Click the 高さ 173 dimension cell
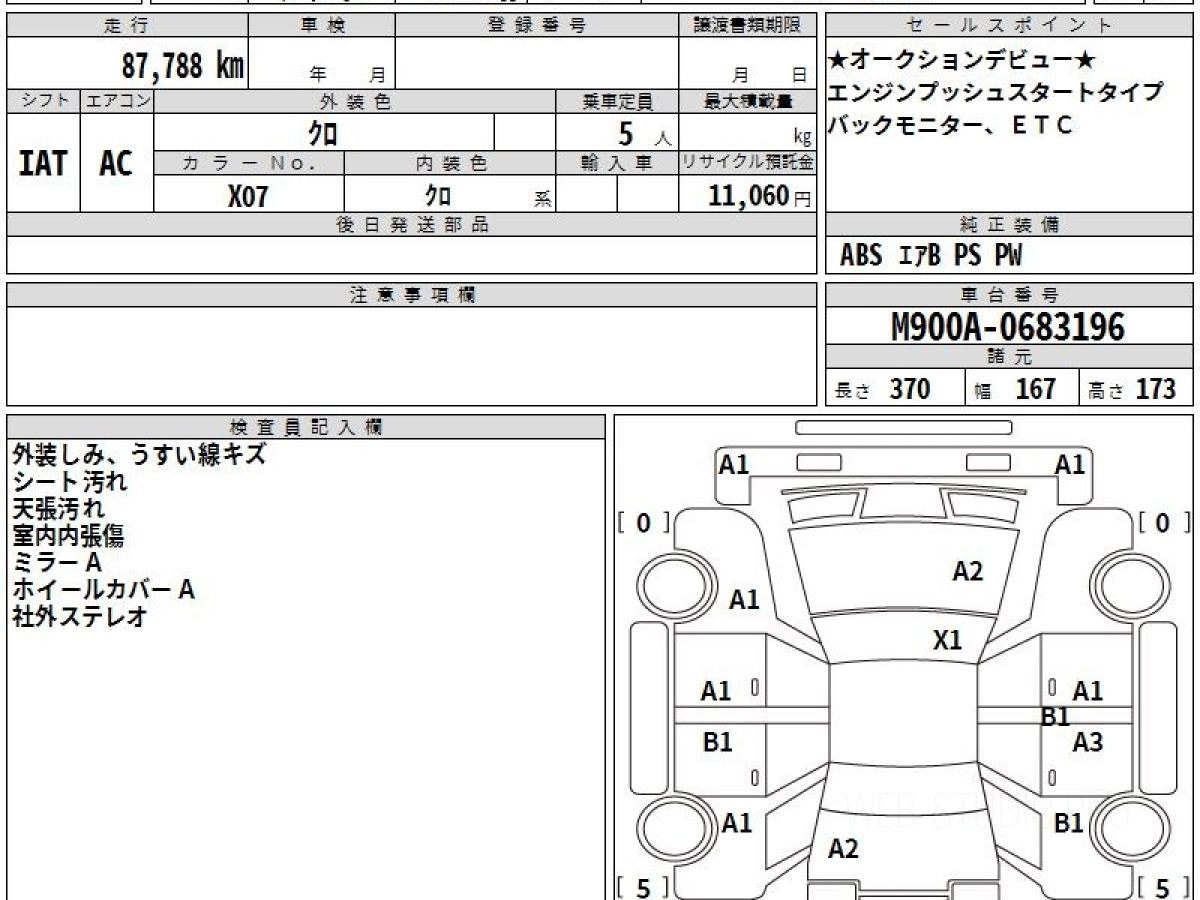1200x900 pixels. (1137, 388)
